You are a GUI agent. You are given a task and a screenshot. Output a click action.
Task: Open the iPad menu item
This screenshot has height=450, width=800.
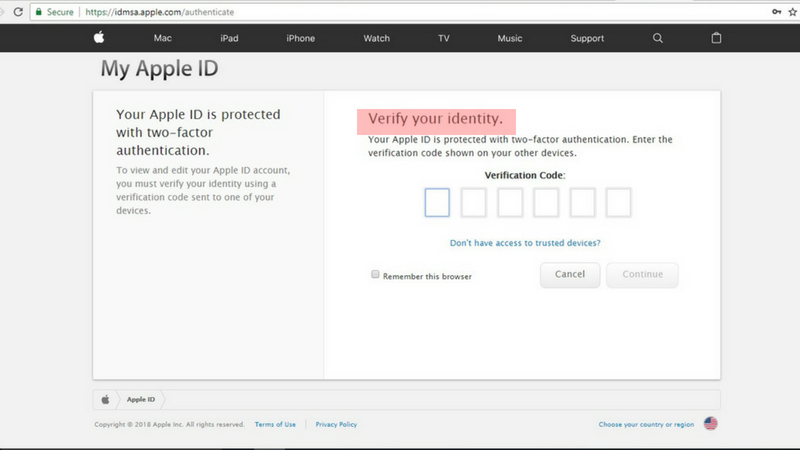(229, 38)
